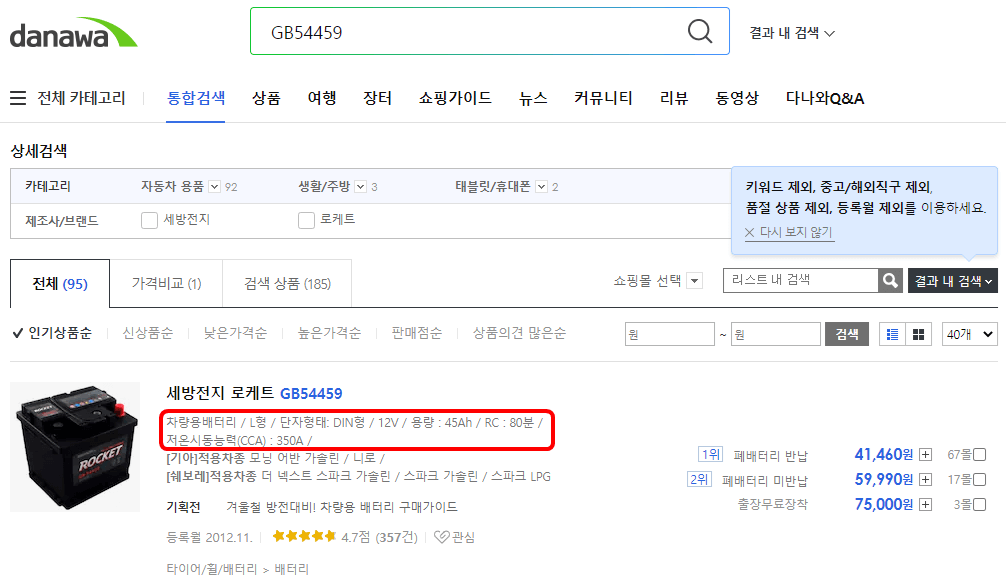Open the 75,000원 price link
Viewport: 1006px width, 588px height.
(883, 505)
